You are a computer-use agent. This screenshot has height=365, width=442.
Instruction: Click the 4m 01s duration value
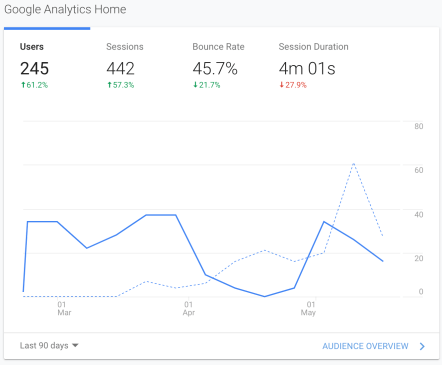click(307, 69)
